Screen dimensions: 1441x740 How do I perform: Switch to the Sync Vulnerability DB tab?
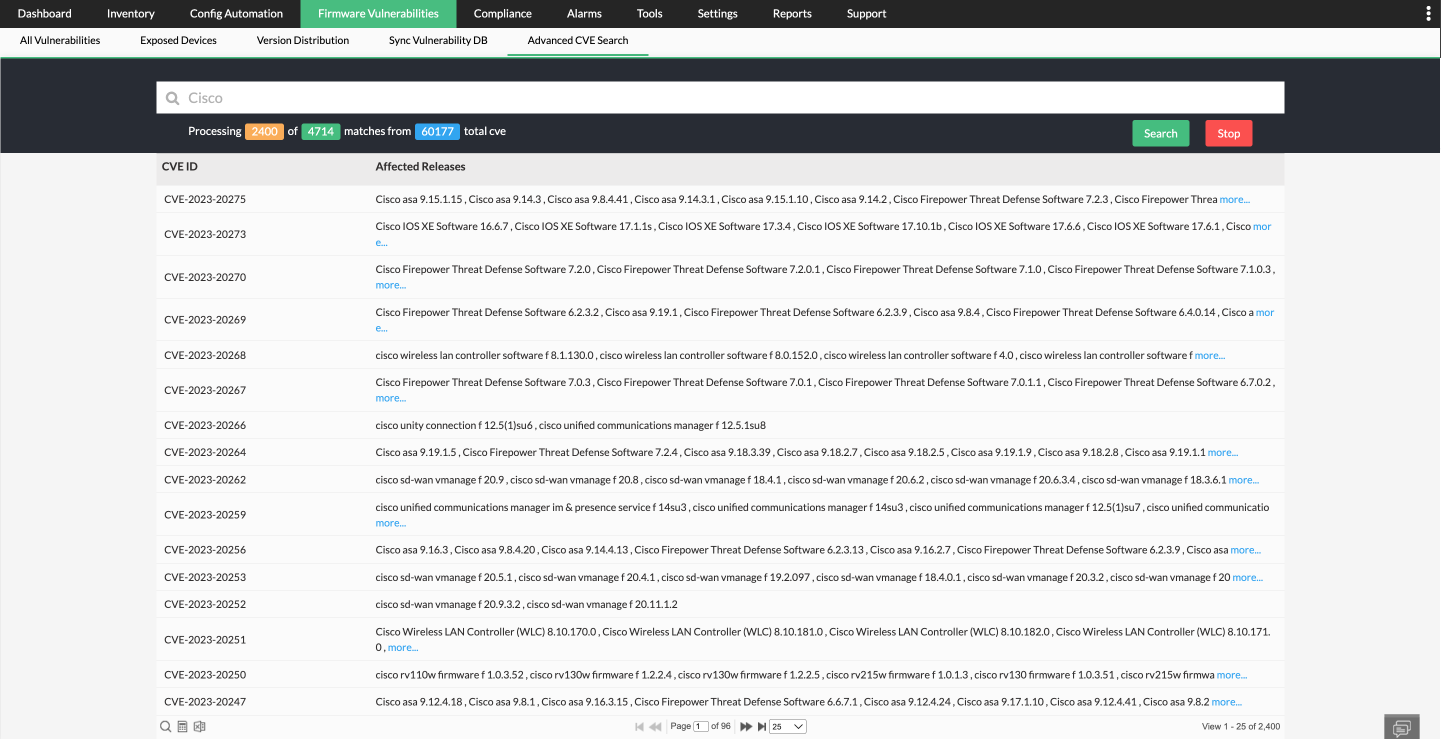(438, 41)
